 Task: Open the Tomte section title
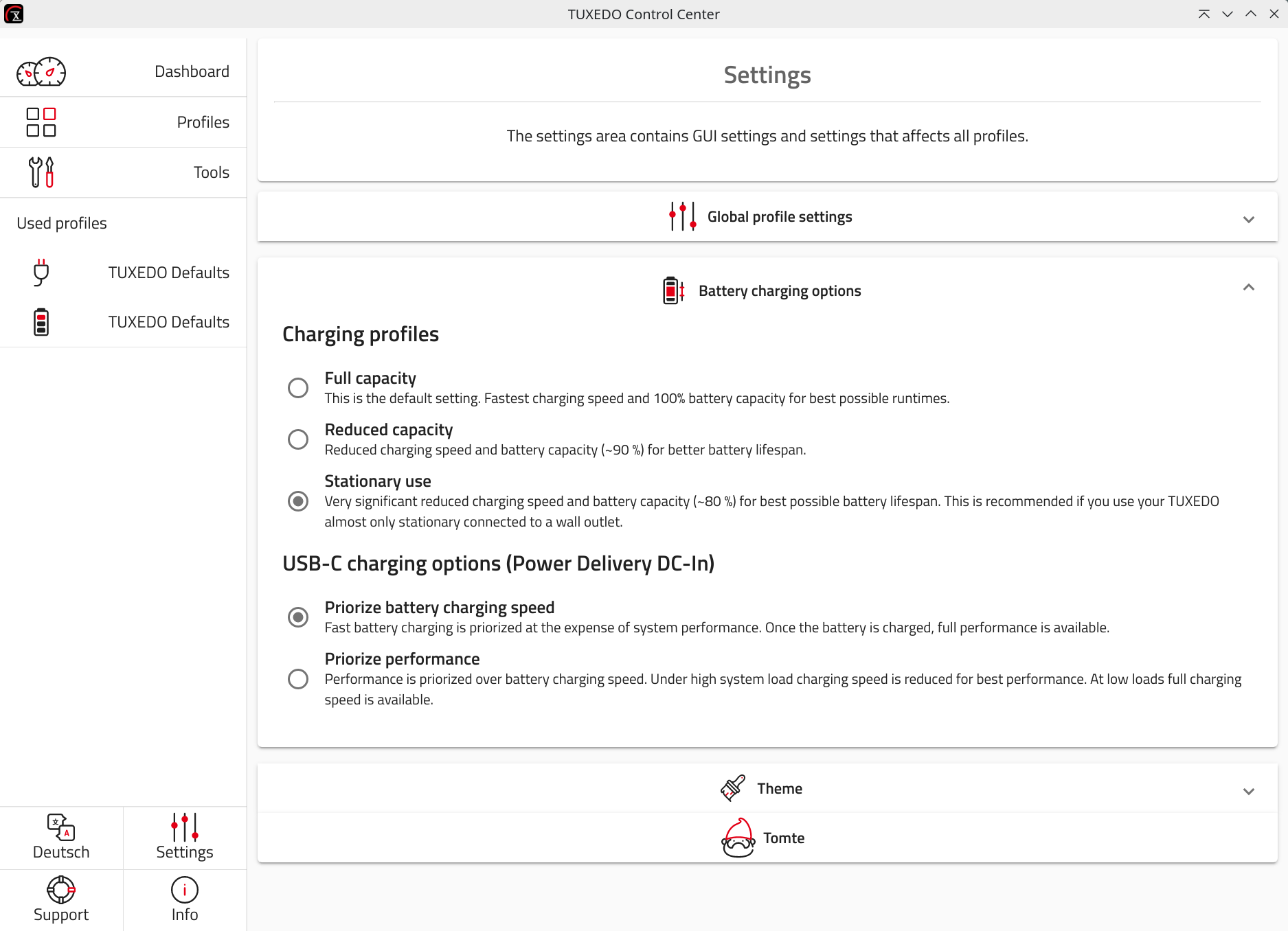tap(784, 838)
